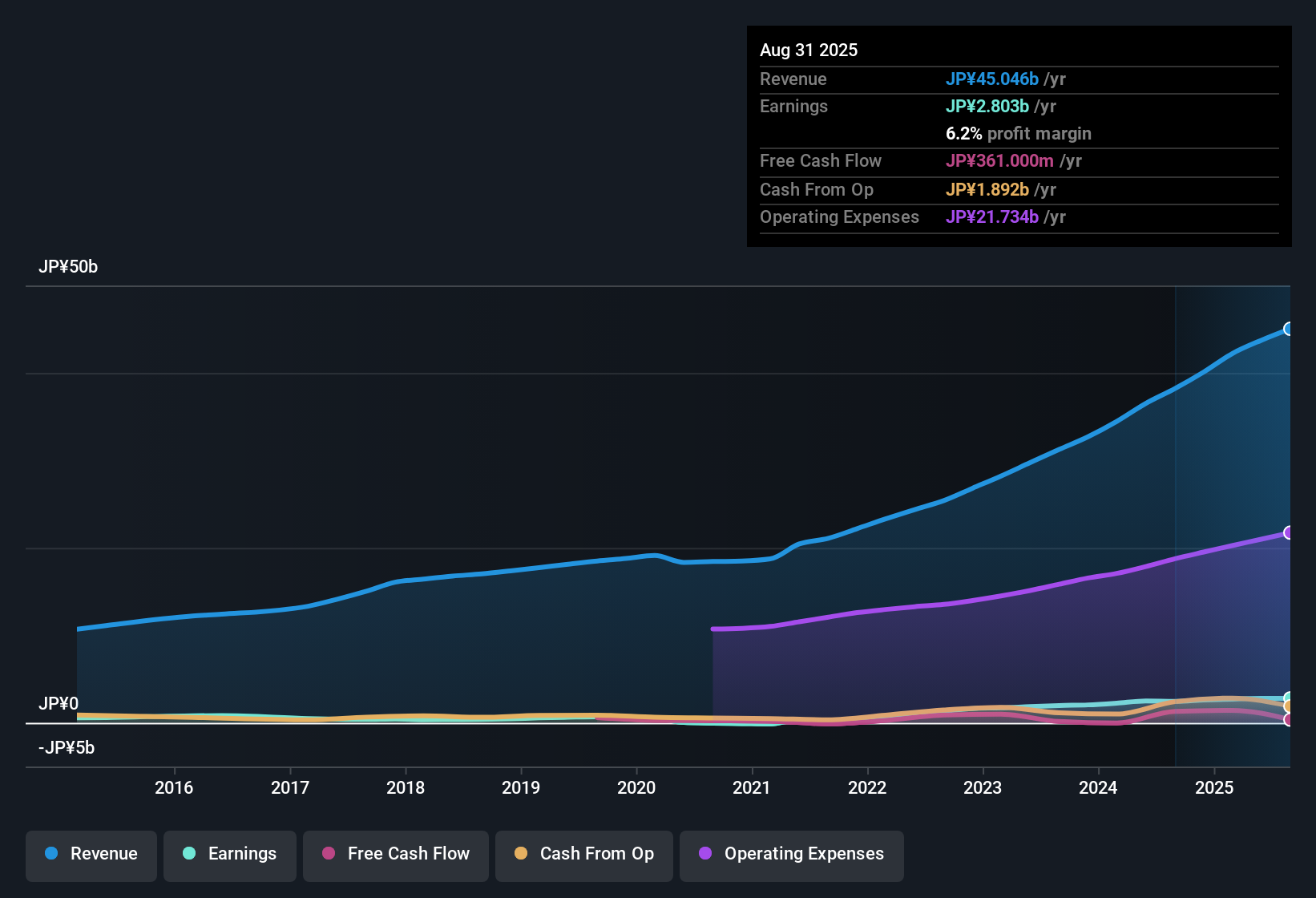The width and height of the screenshot is (1316, 898).
Task: Hide the Cash From Op series
Action: [x=584, y=854]
